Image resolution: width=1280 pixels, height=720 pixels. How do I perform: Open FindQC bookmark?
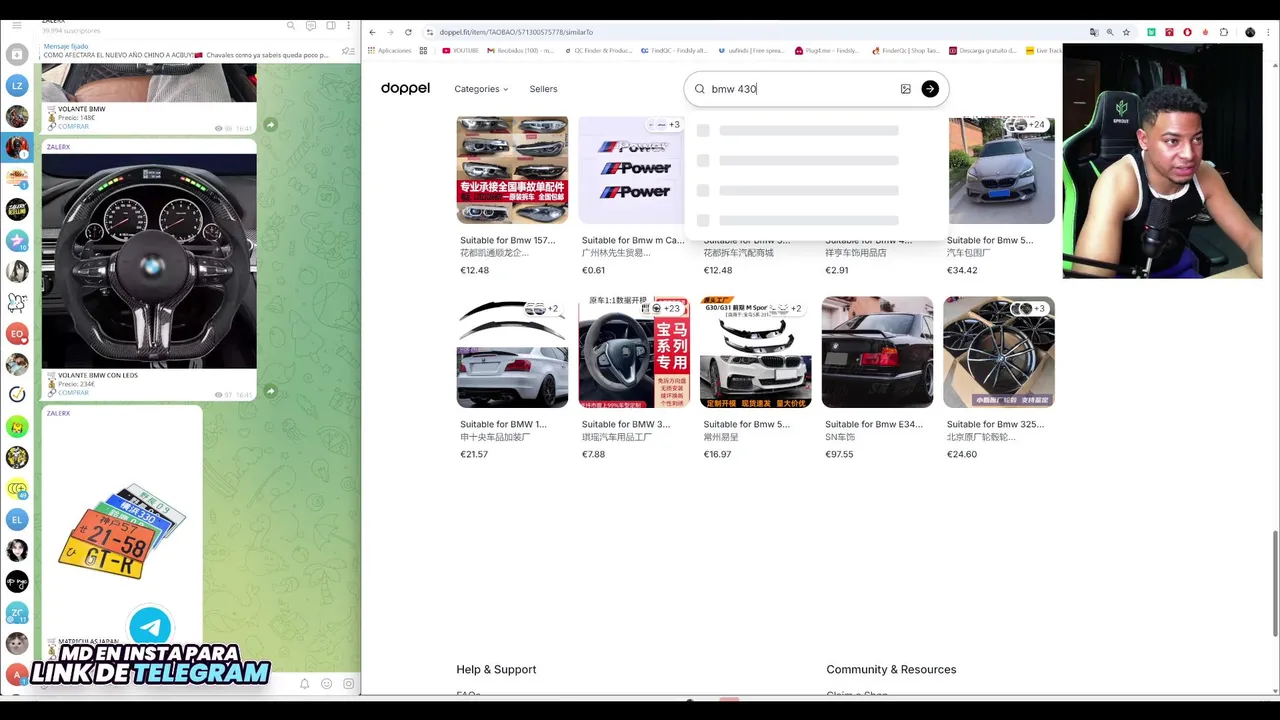coord(673,50)
